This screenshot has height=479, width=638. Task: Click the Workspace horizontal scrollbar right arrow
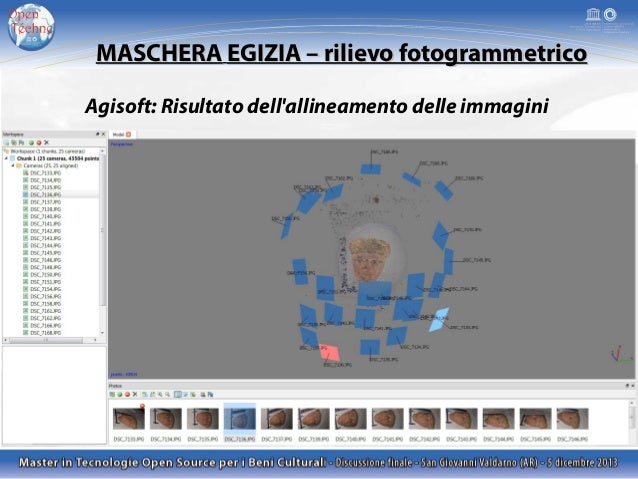(96, 340)
